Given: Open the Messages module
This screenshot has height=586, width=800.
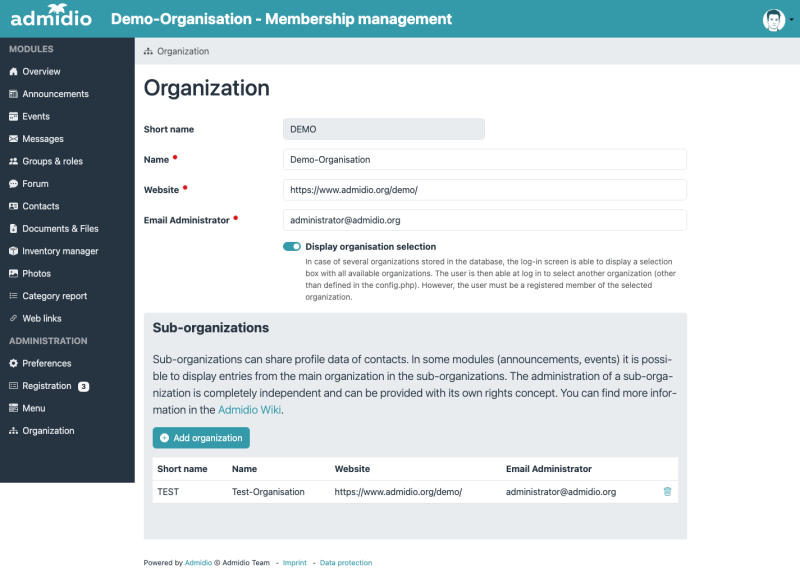Looking at the screenshot, I should (43, 139).
